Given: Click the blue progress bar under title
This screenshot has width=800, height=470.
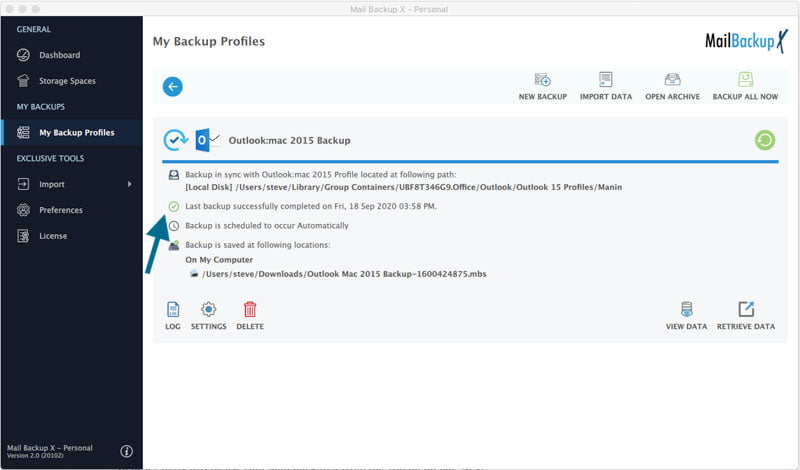Looking at the screenshot, I should [x=470, y=162].
